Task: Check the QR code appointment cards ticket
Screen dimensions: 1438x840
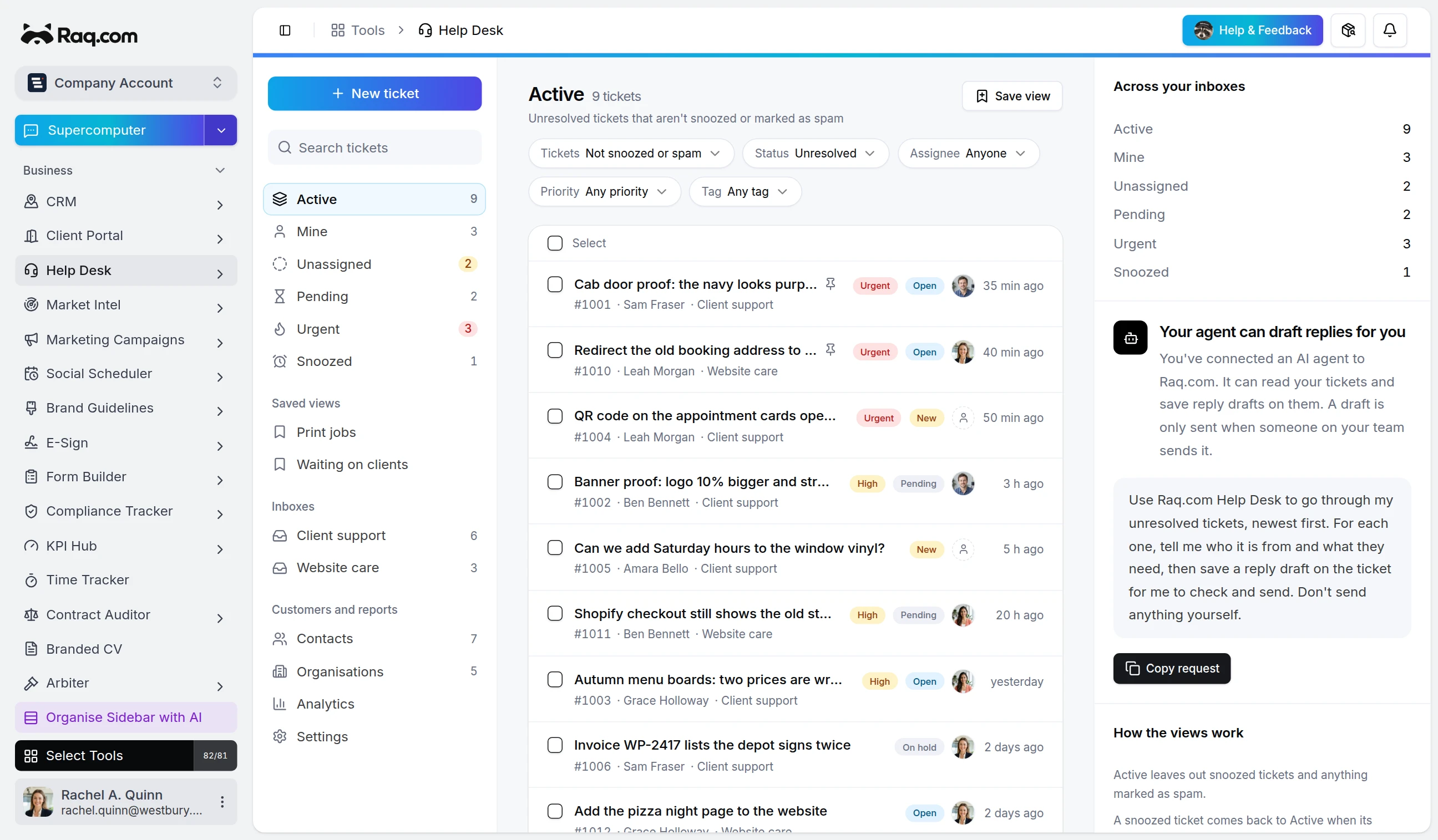Action: (x=555, y=416)
